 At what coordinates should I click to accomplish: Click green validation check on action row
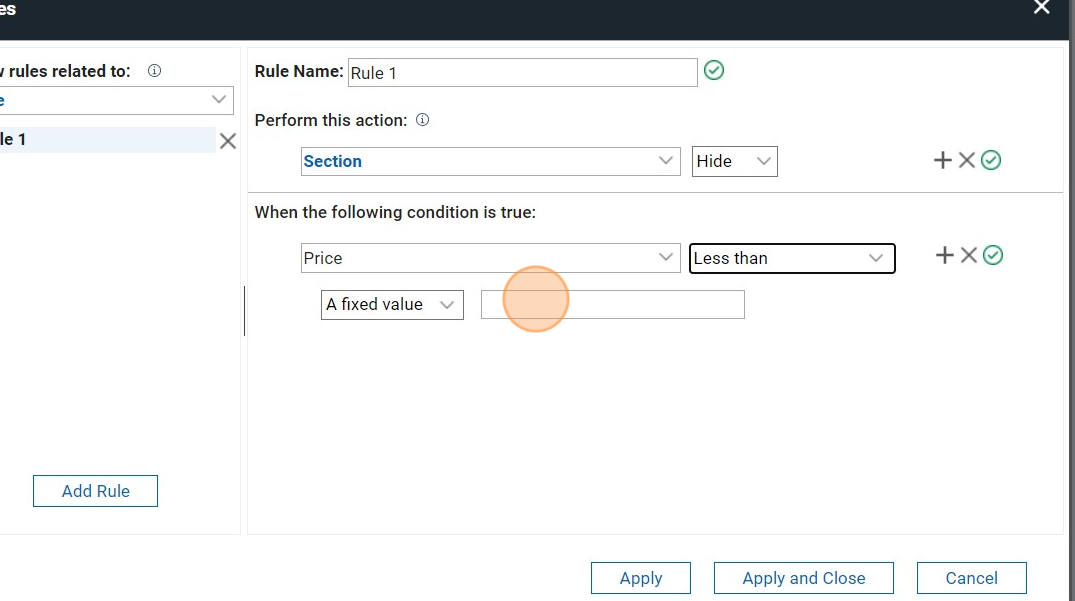click(991, 160)
